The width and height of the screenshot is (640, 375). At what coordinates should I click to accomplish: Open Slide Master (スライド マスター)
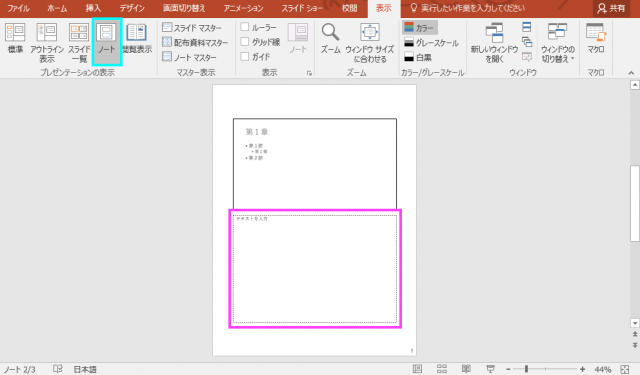tap(192, 28)
